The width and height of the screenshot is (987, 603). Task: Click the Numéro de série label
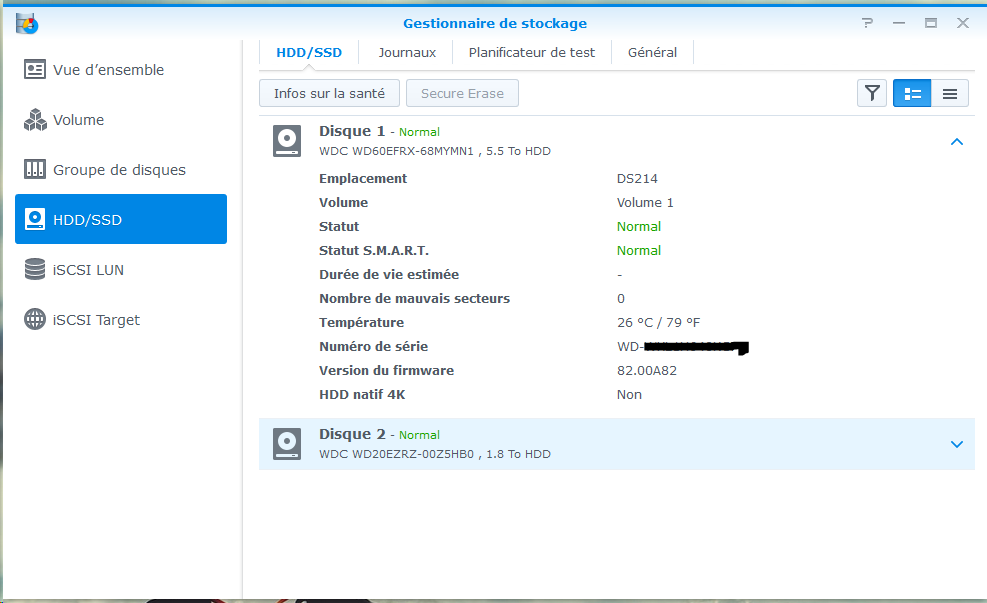click(x=373, y=346)
